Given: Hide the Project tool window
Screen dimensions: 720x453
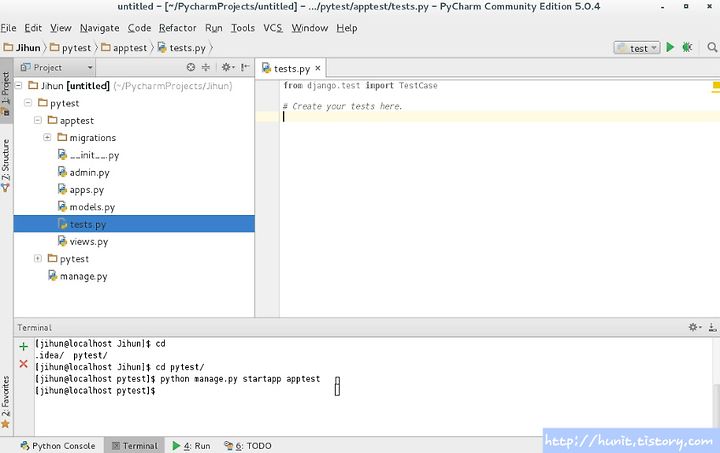Looking at the screenshot, I should pos(245,67).
